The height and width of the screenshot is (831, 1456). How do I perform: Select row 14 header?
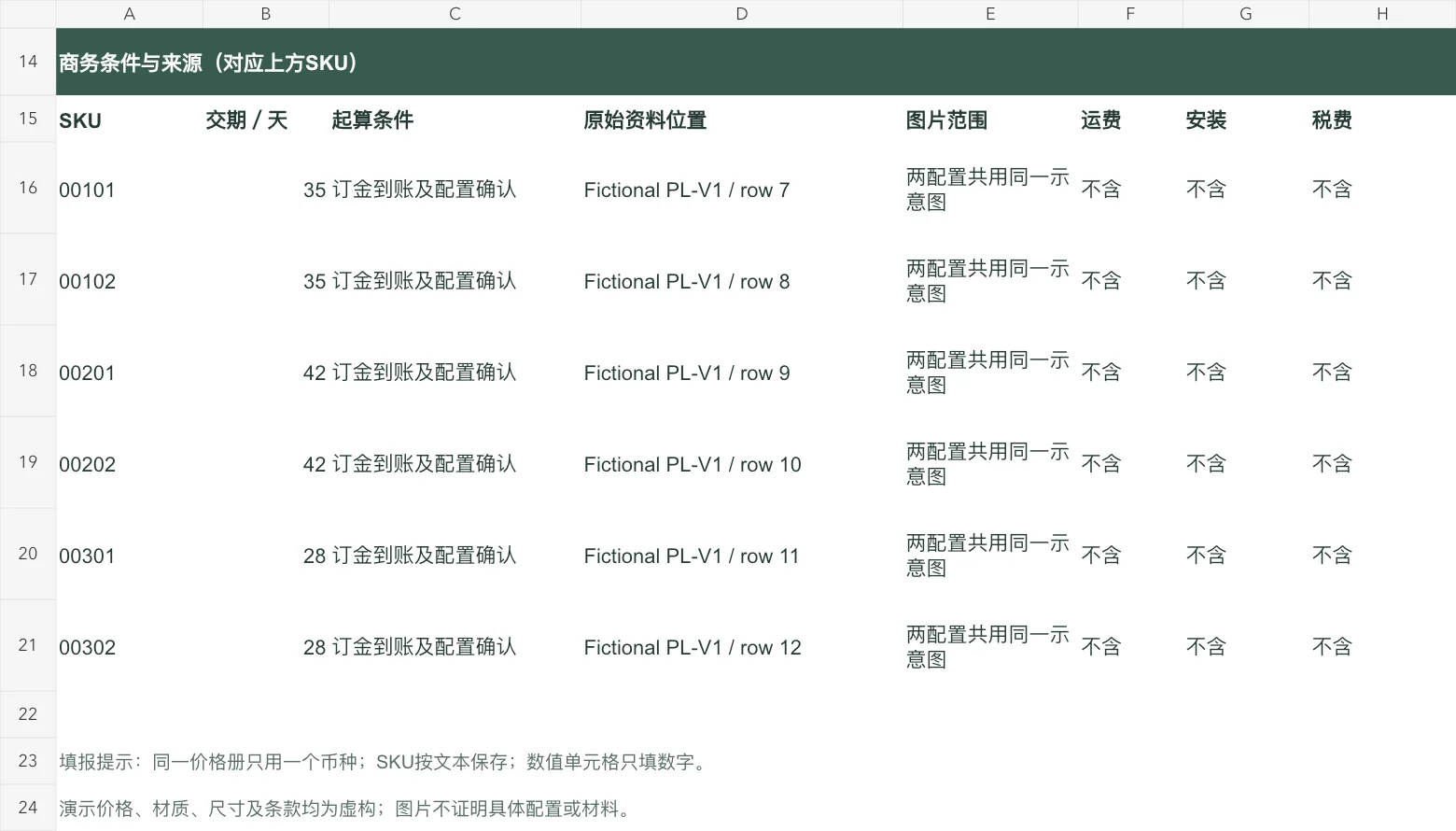[x=28, y=62]
